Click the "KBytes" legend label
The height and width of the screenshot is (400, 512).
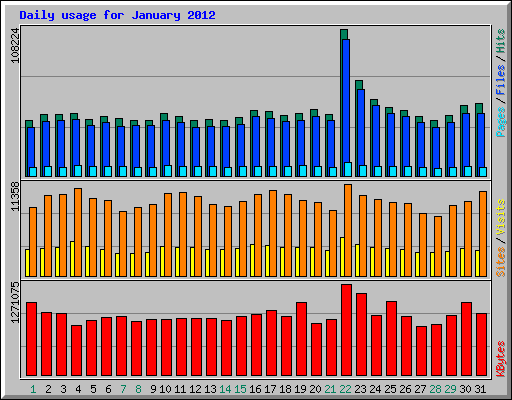(501, 359)
